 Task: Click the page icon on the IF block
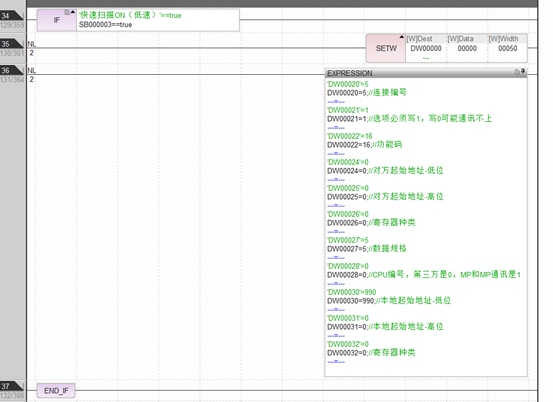[x=67, y=12]
